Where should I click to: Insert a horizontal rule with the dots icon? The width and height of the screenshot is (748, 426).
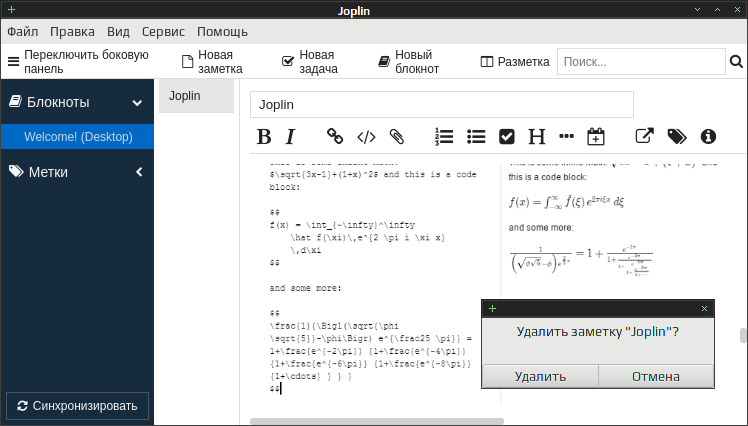566,136
